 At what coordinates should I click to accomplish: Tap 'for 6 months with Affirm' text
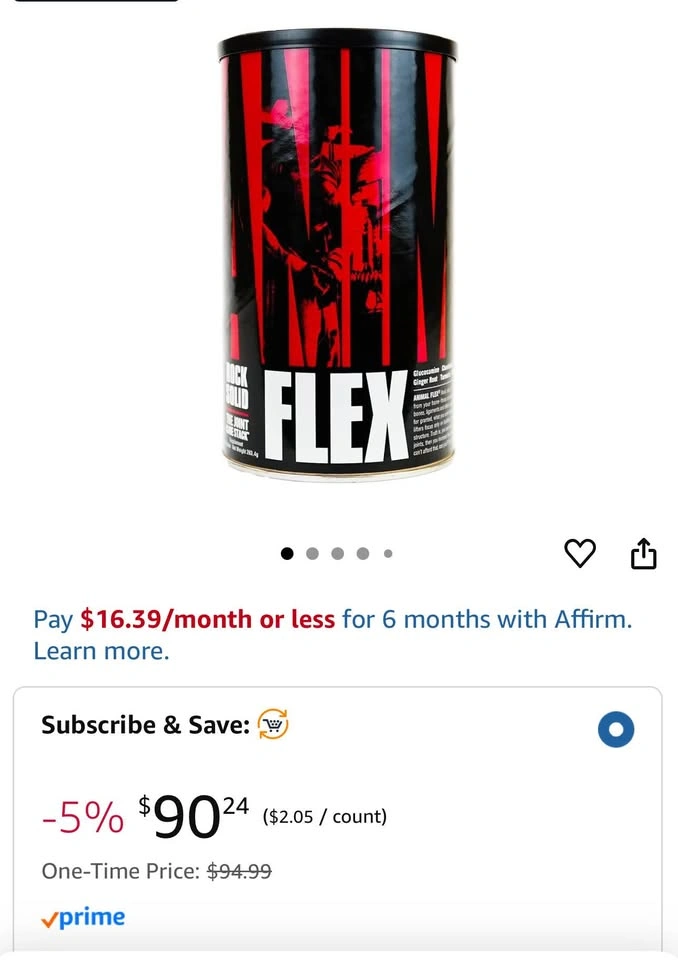point(487,619)
